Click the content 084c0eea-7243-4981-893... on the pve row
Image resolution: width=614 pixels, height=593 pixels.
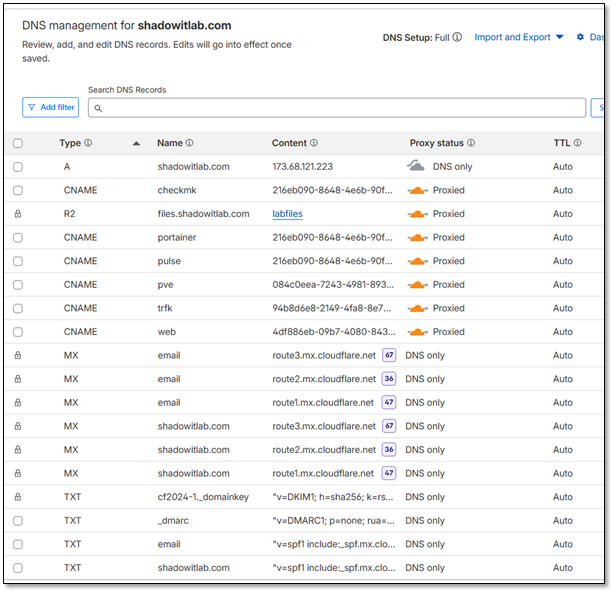tap(333, 285)
